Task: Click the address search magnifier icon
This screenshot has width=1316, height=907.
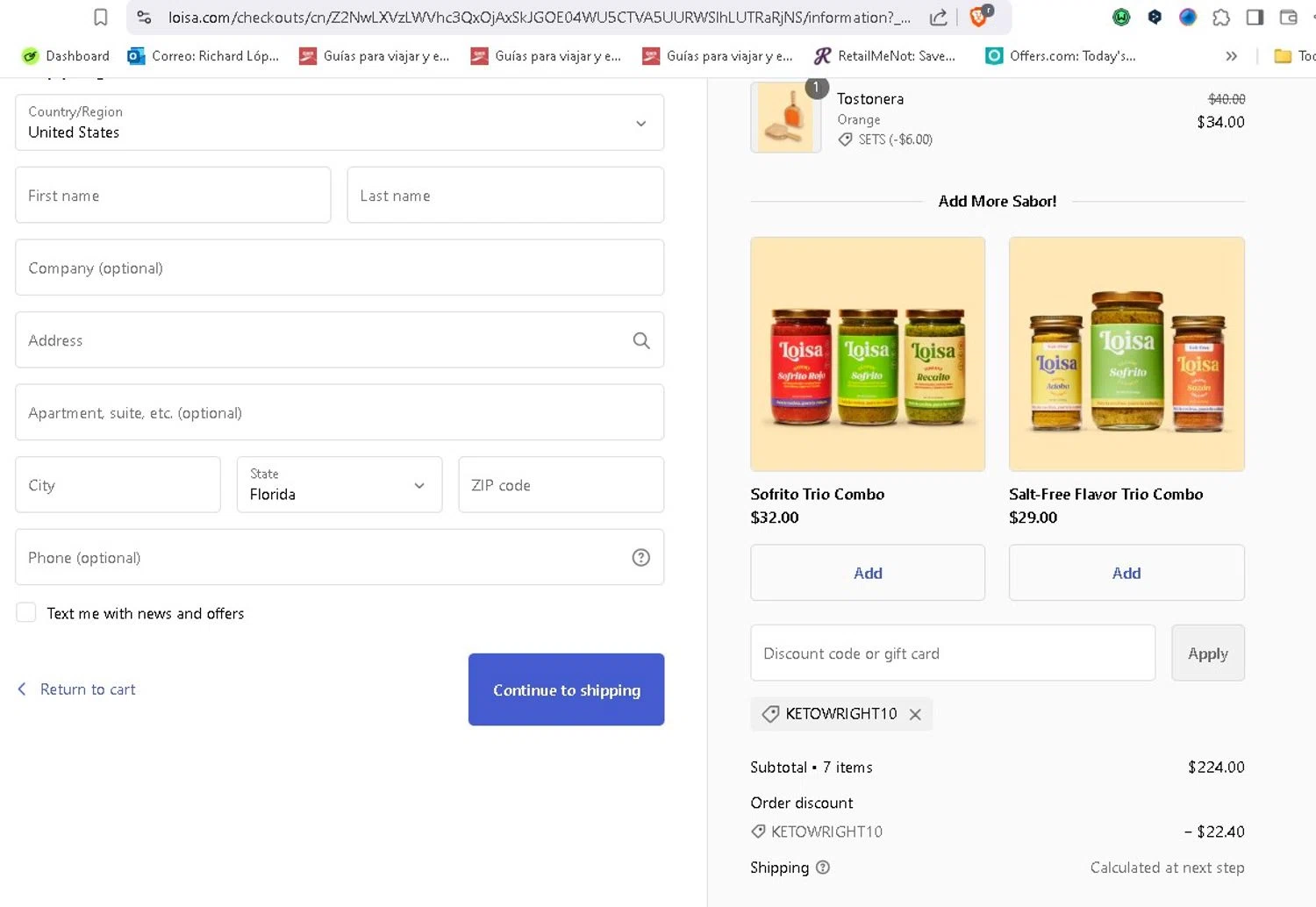Action: [x=641, y=340]
